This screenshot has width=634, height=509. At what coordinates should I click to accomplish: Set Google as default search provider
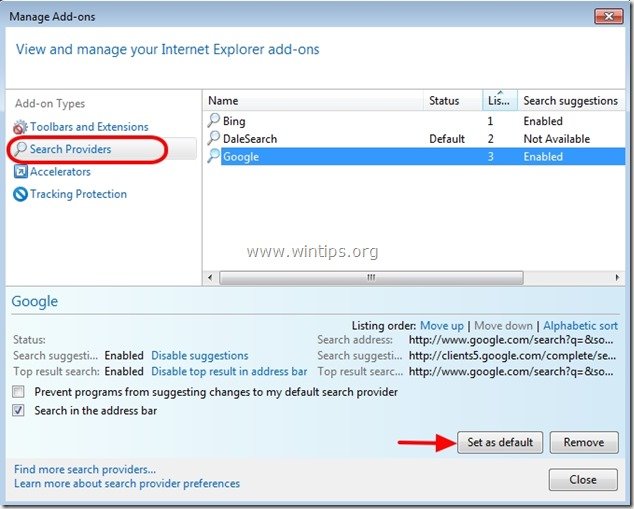(500, 442)
